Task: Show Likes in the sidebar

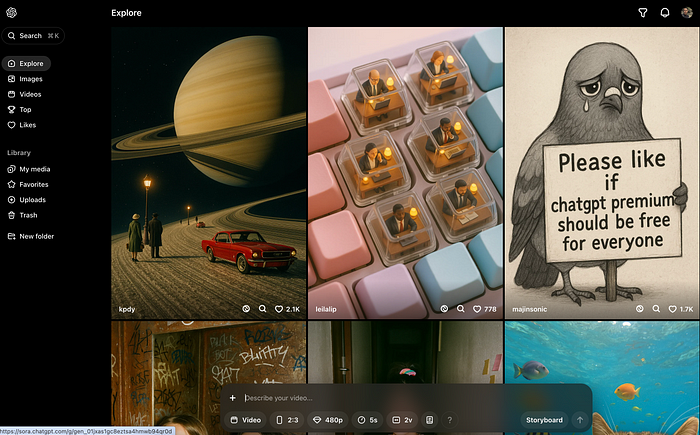Action: click(x=22, y=125)
